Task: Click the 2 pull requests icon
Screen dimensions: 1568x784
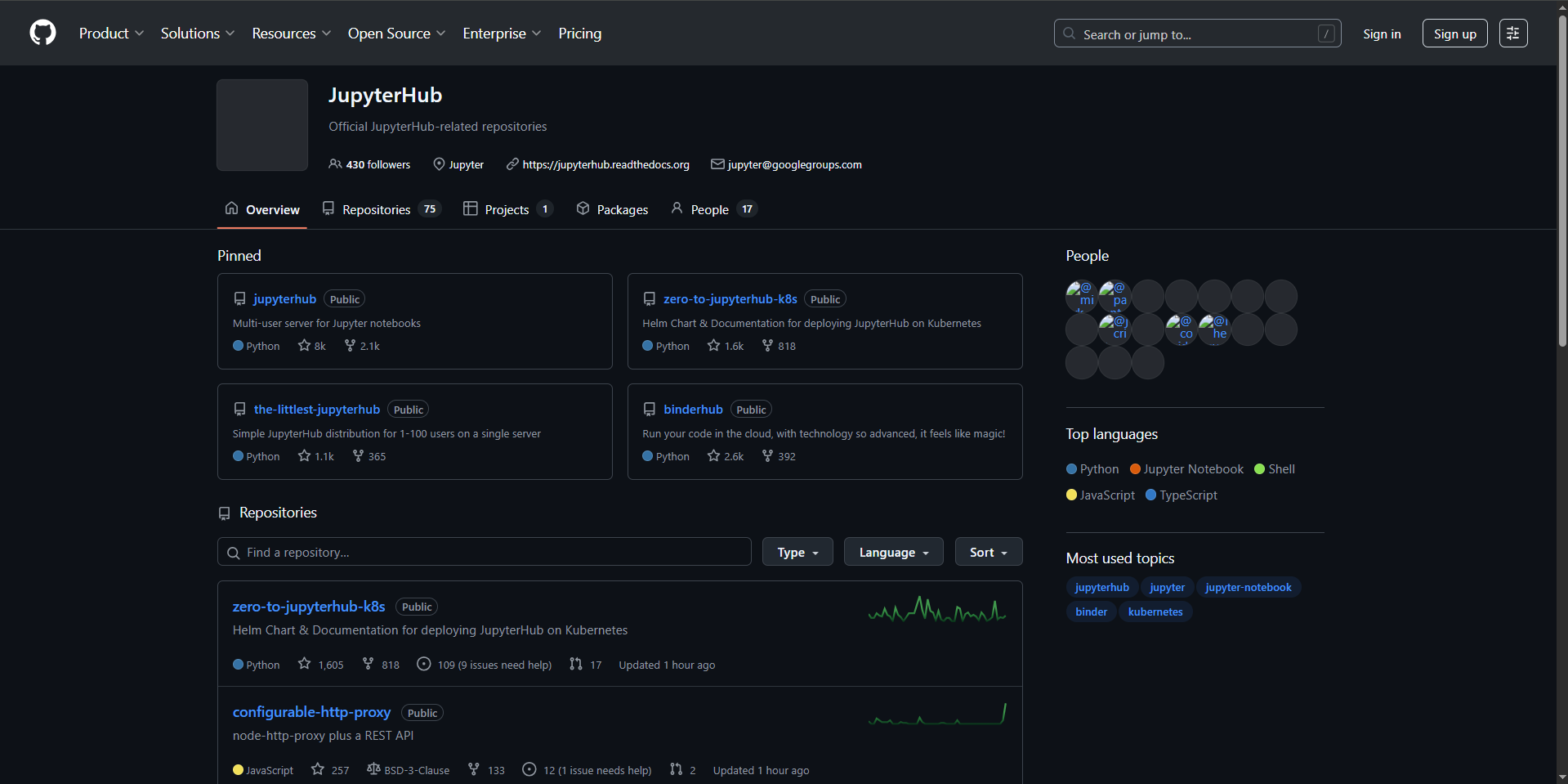Action: click(676, 769)
